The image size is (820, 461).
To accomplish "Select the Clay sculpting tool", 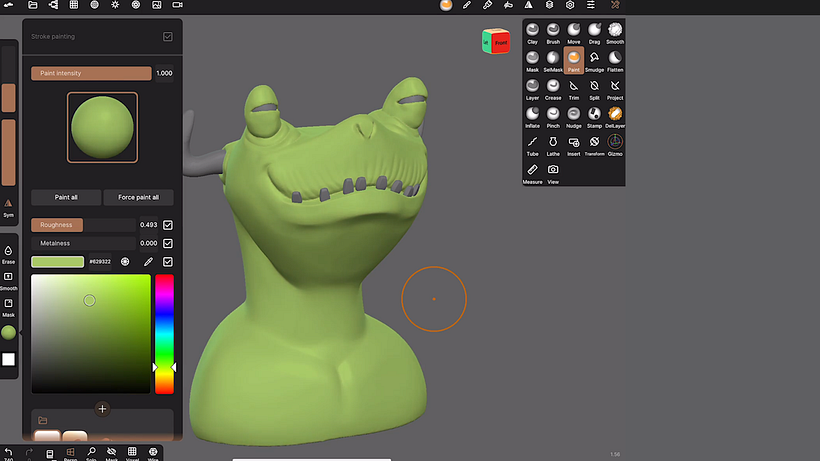I will coord(532,33).
